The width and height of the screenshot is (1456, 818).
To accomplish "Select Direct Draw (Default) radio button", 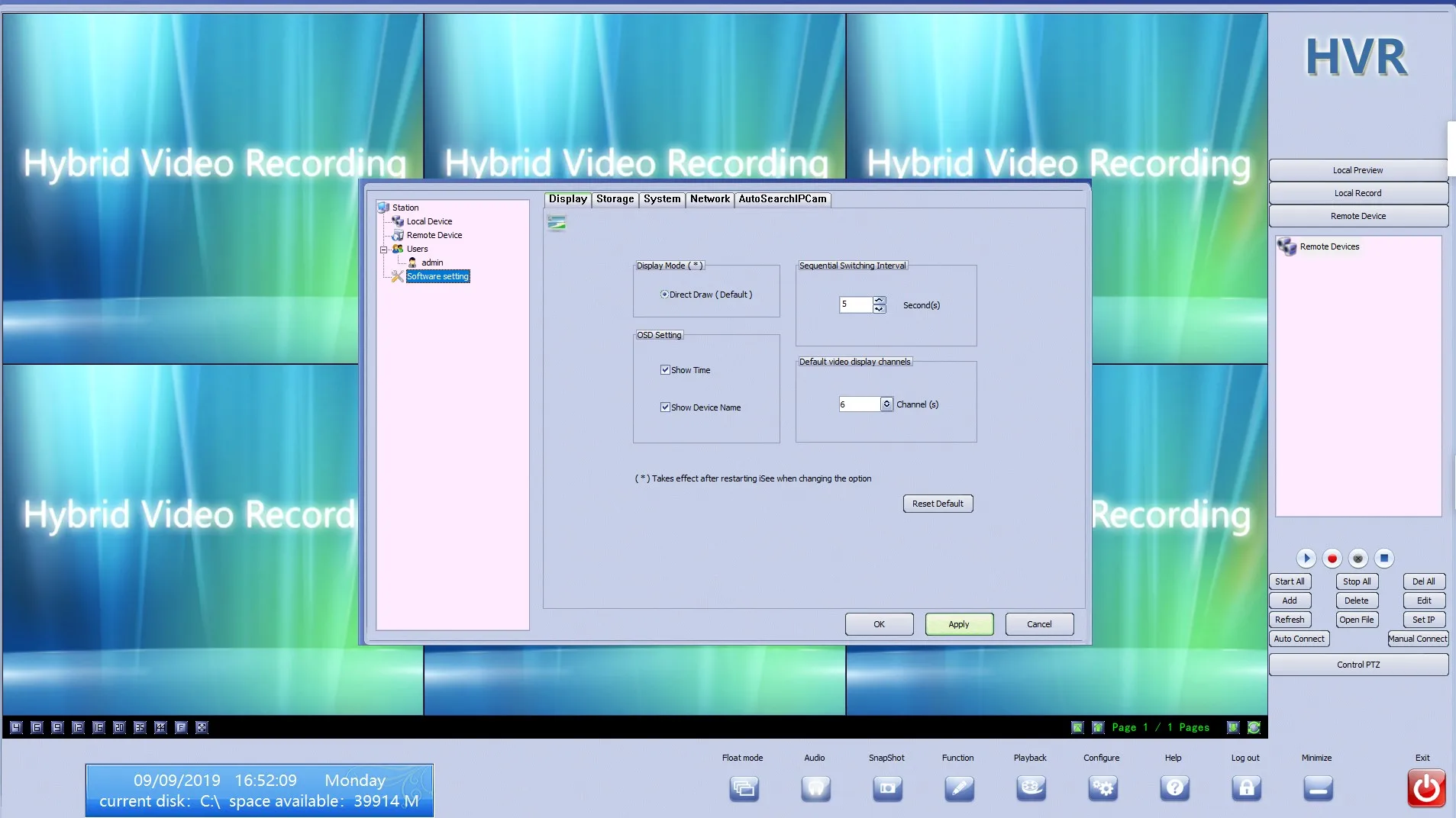I will (x=664, y=295).
